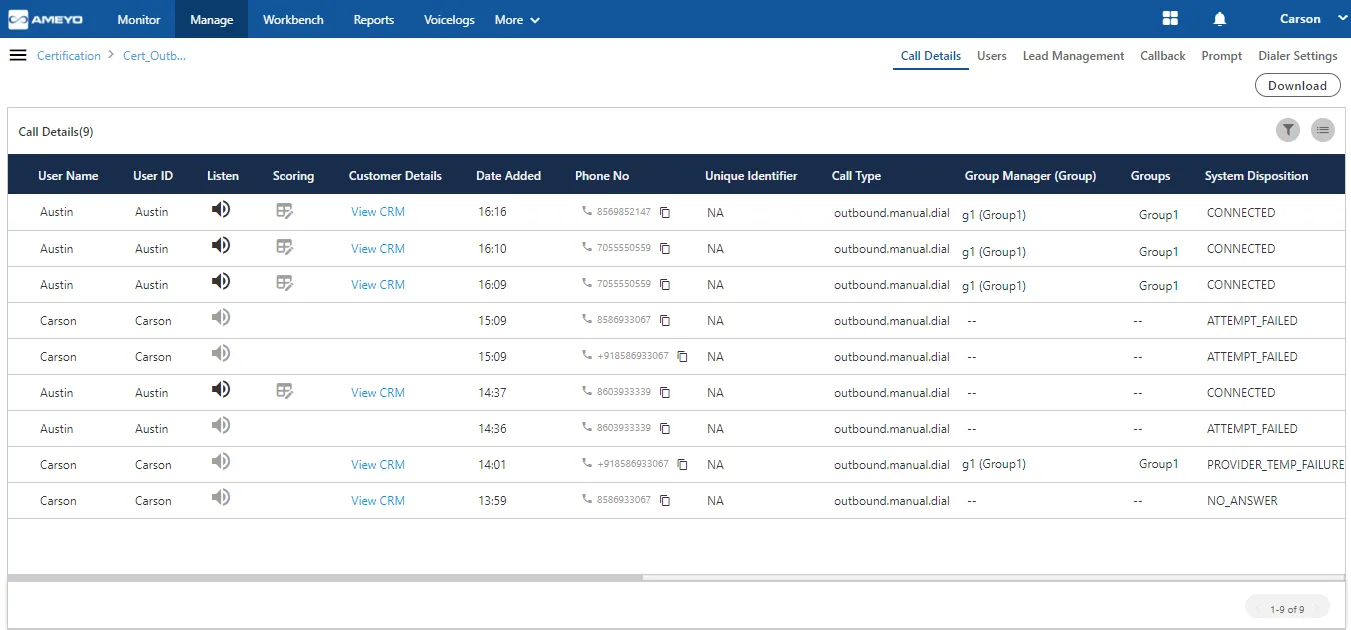Click the Call Type column header
Image resolution: width=1351 pixels, height=630 pixels.
(856, 176)
